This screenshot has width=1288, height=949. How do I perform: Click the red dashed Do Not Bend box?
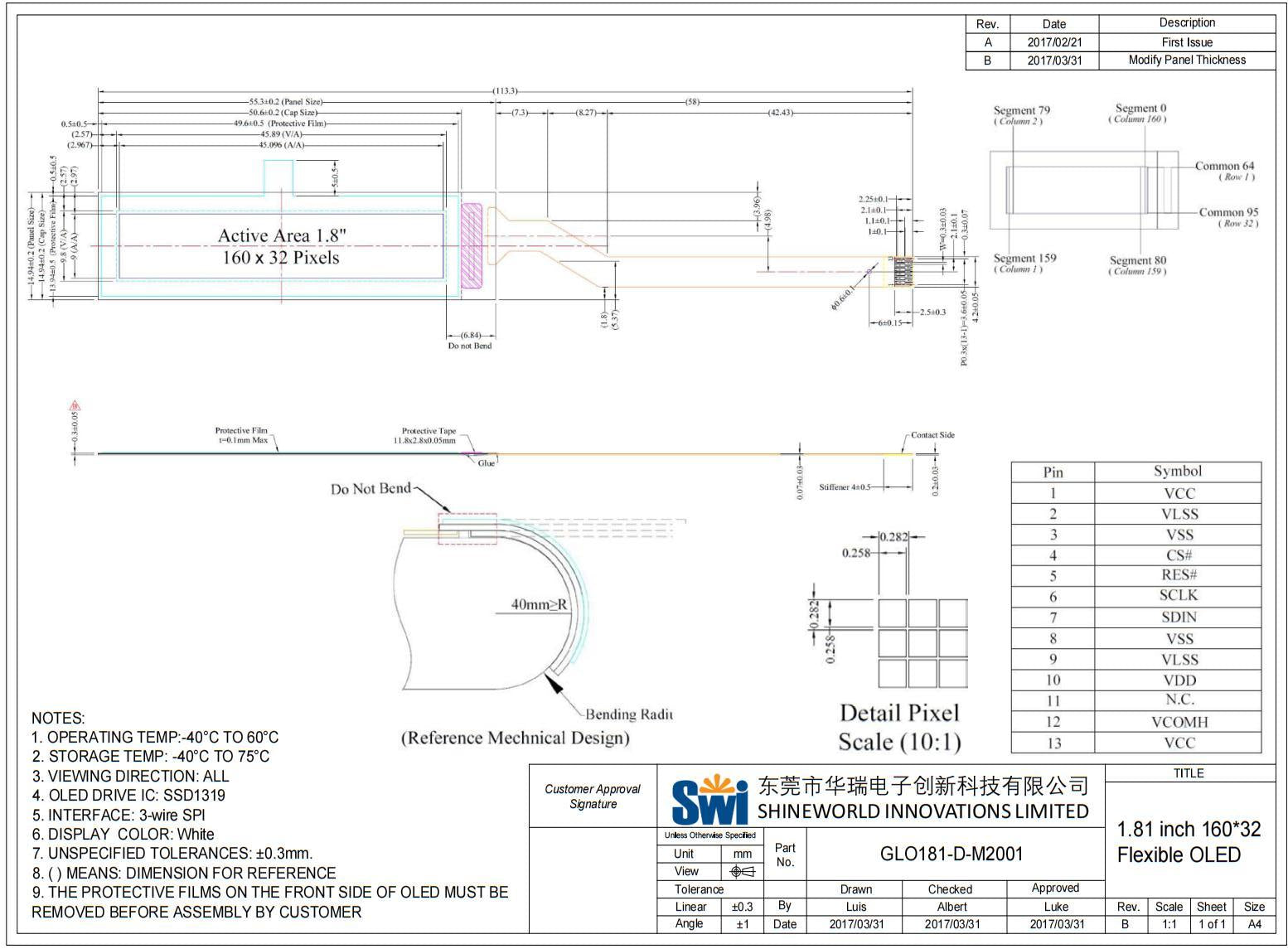click(x=467, y=529)
